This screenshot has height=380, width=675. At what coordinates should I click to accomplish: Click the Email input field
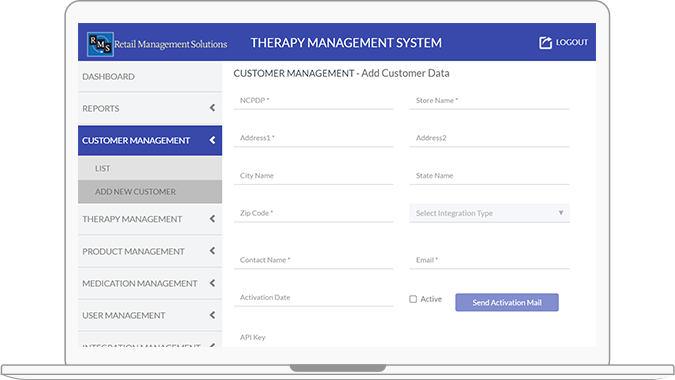click(x=489, y=260)
